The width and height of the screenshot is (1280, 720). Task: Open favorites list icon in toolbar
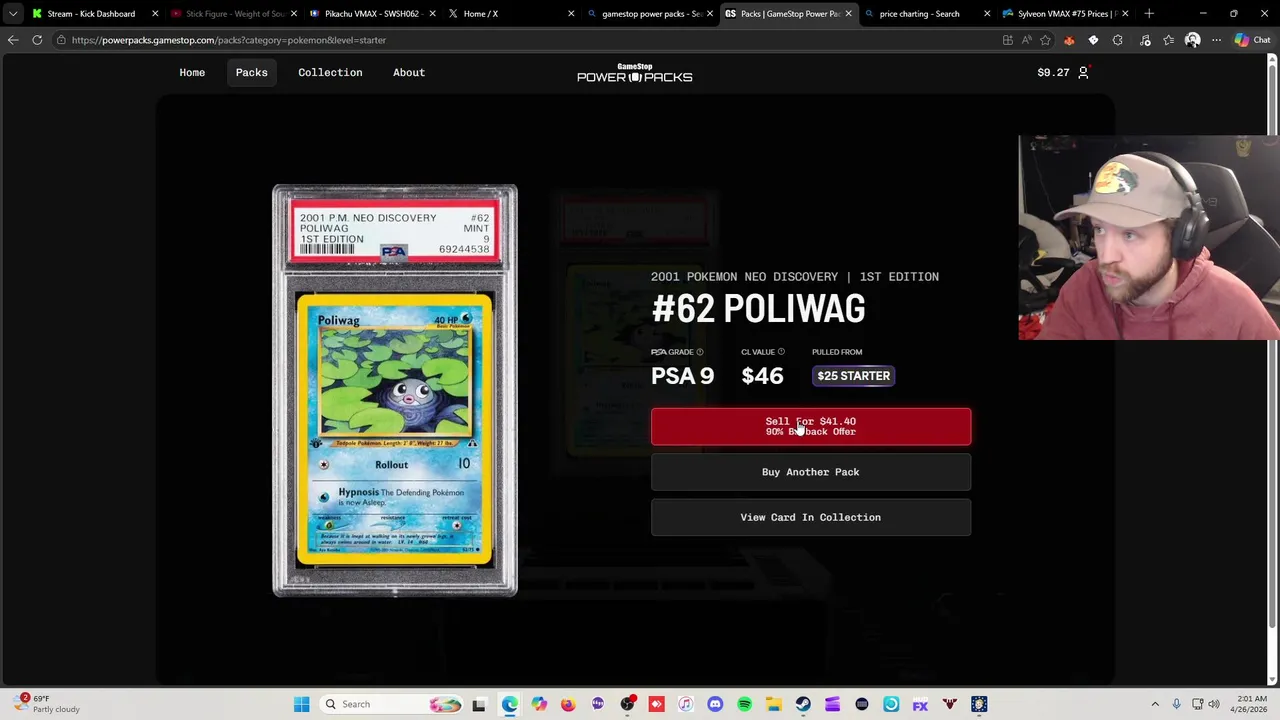click(1169, 40)
